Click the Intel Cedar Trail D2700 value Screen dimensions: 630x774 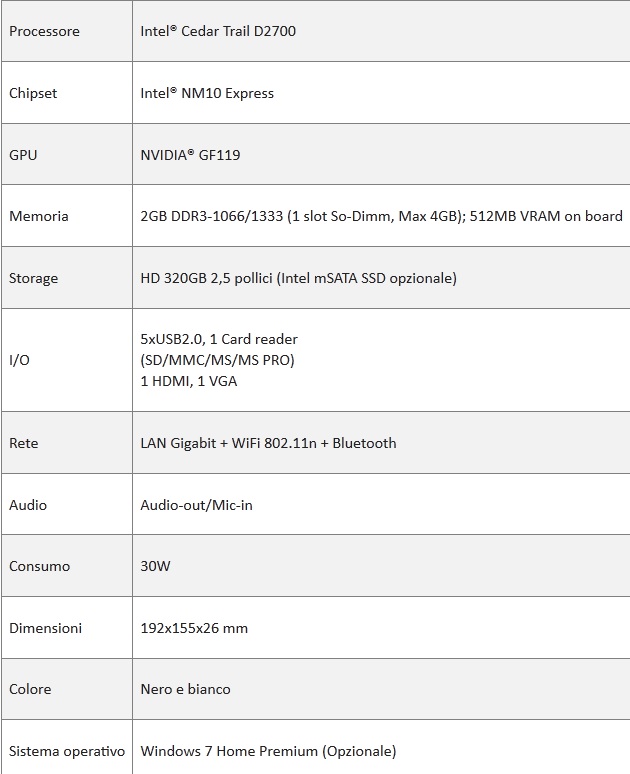[218, 31]
